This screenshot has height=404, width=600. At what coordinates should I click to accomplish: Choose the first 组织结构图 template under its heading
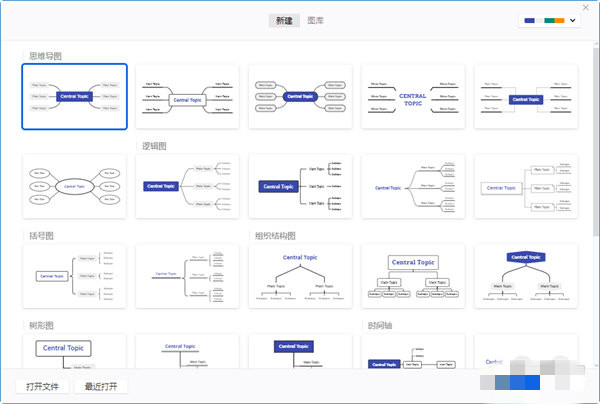(x=300, y=275)
